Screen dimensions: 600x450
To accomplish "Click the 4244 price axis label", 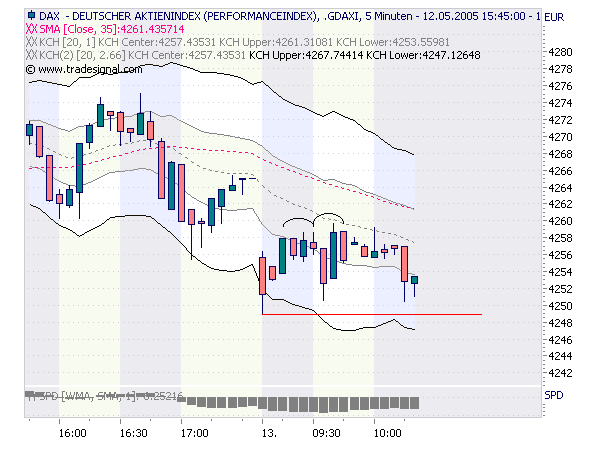I will click(x=560, y=356).
